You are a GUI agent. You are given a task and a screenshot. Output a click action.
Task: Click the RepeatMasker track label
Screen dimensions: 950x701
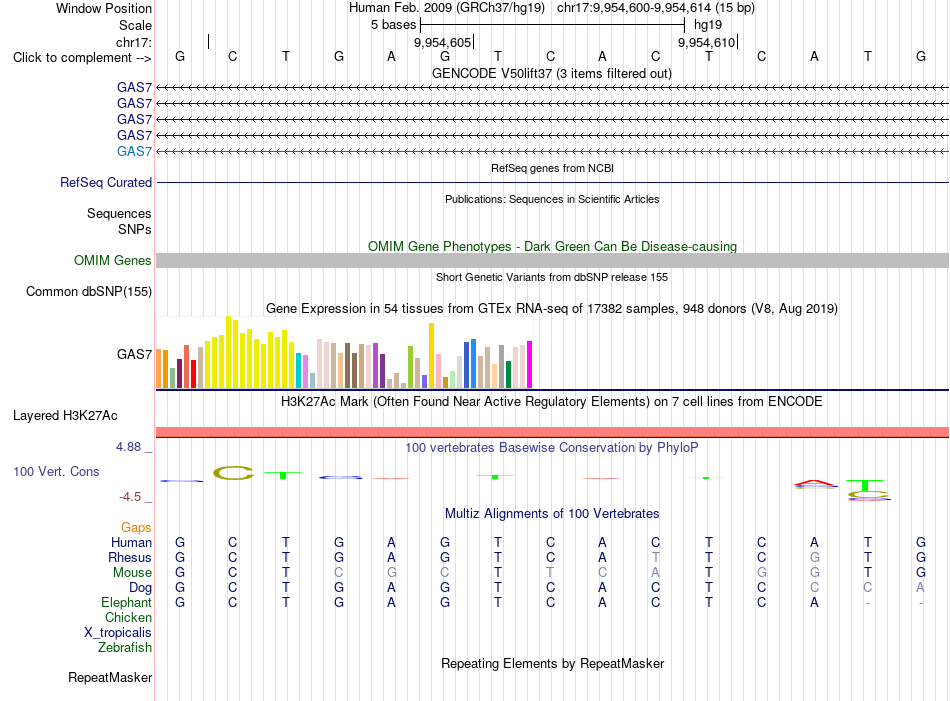point(110,677)
